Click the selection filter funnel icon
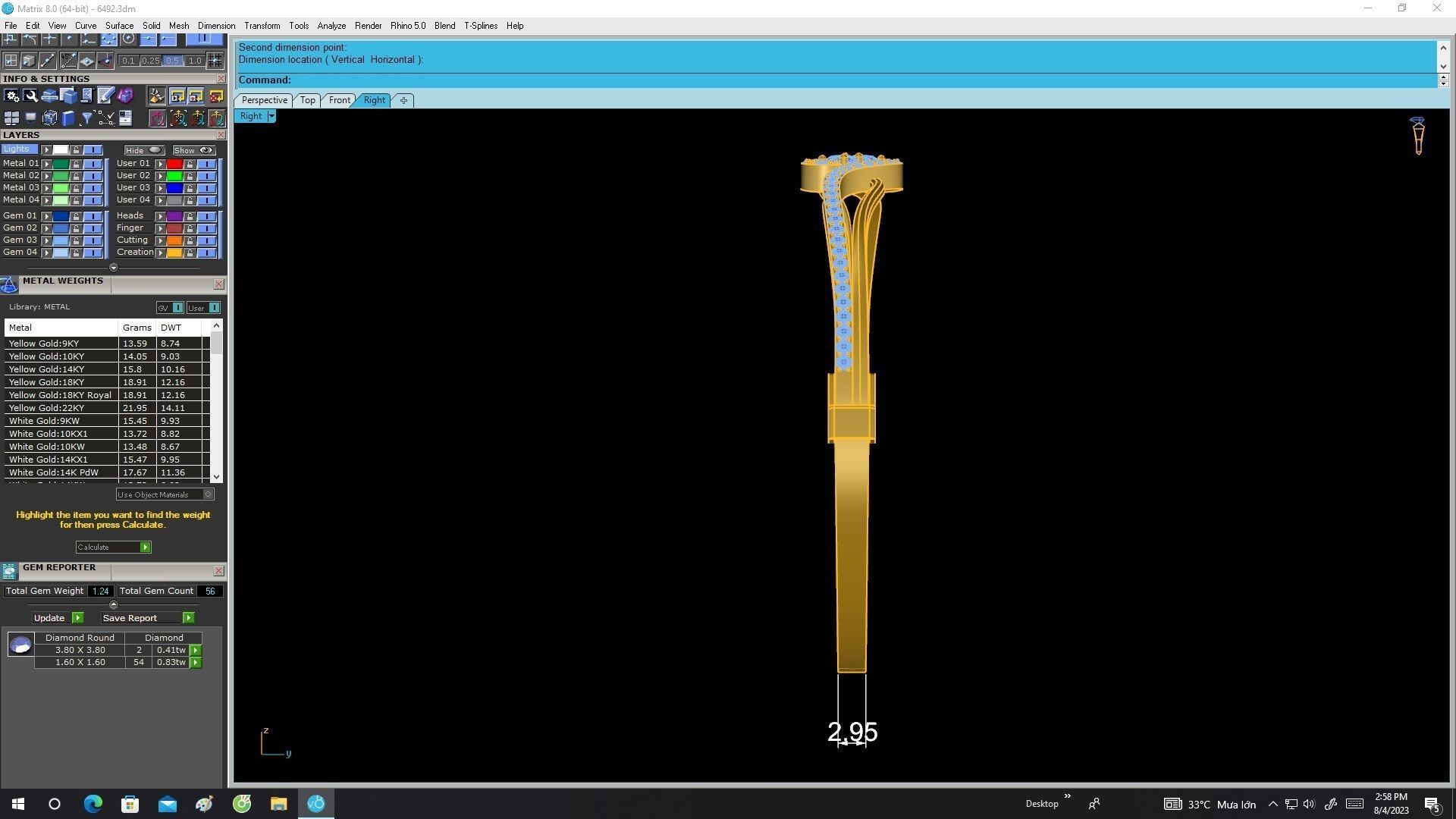 pyautogui.click(x=86, y=118)
